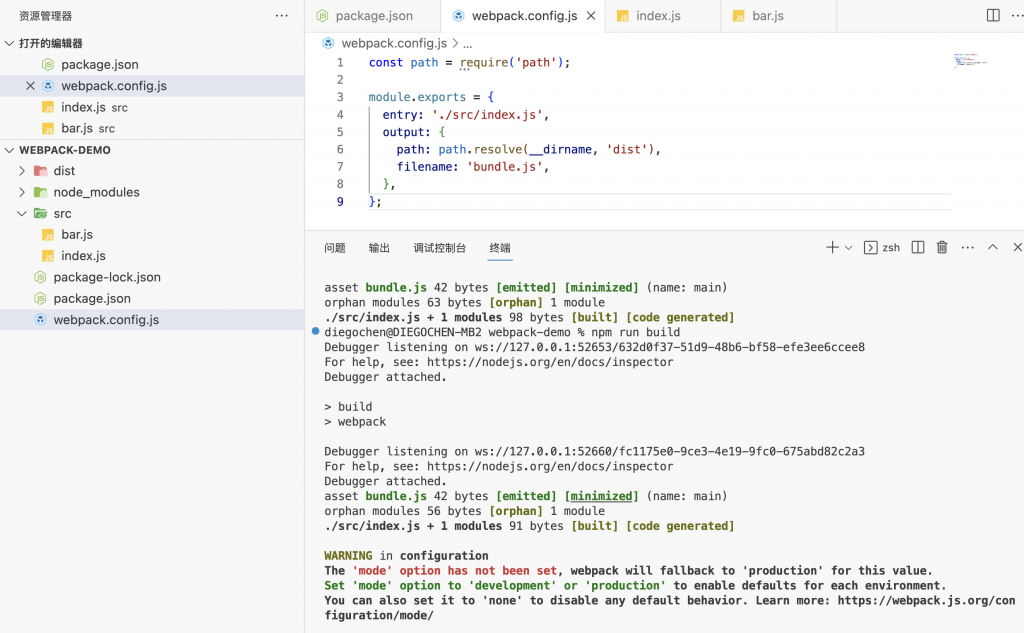This screenshot has width=1024, height=633.
Task: Place cursor on entry './src/index.js' line
Action: click(465, 115)
